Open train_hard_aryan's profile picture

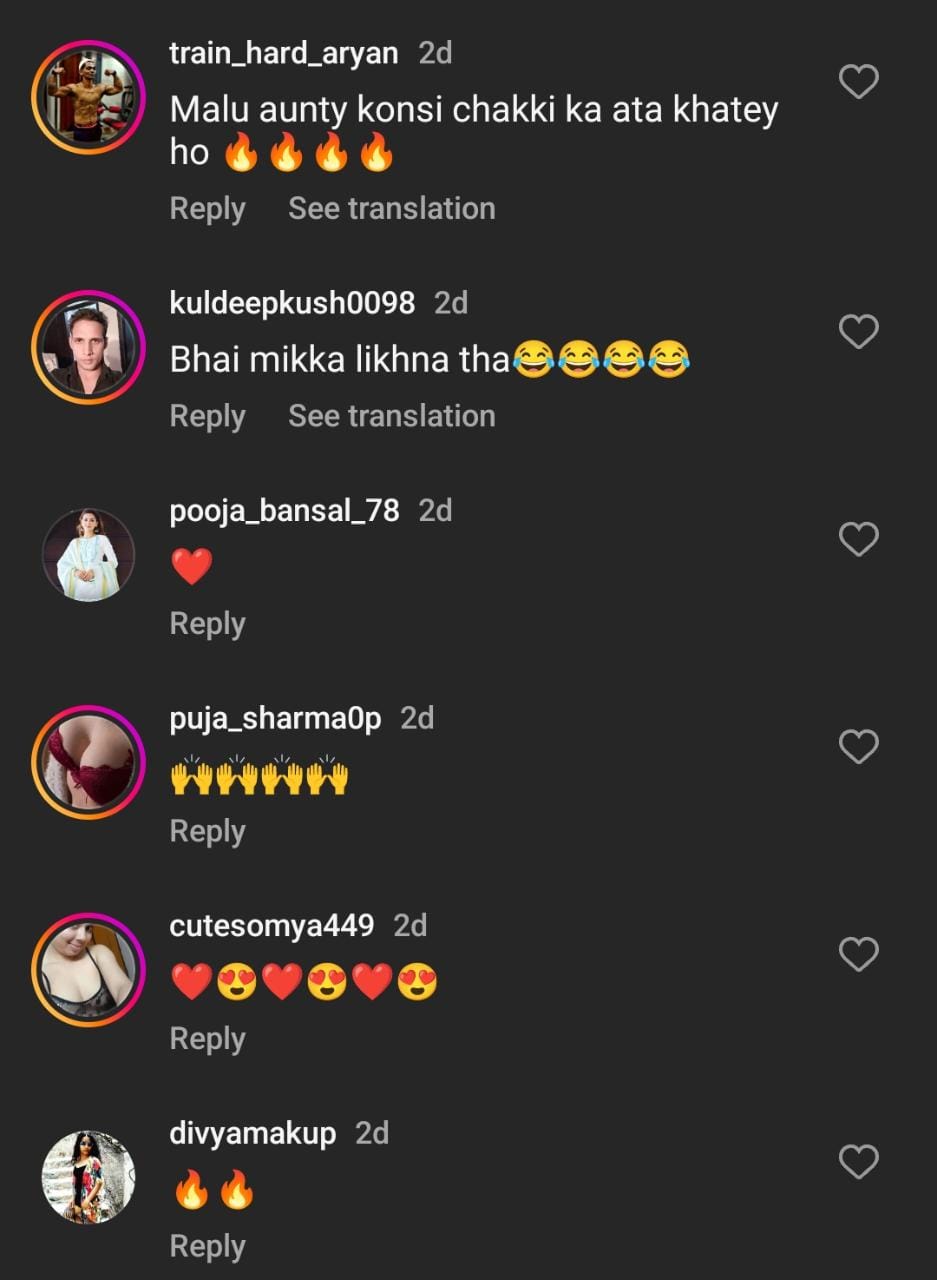(88, 97)
